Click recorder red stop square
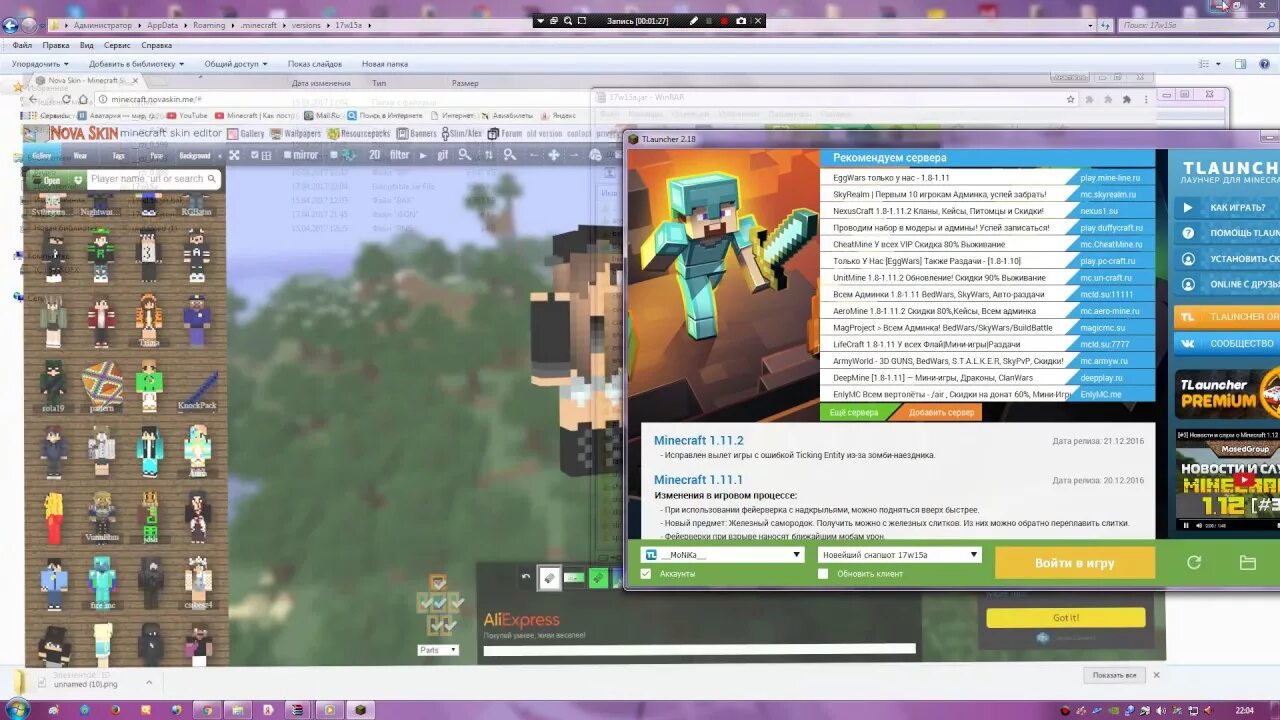This screenshot has height=720, width=1280. tap(724, 20)
